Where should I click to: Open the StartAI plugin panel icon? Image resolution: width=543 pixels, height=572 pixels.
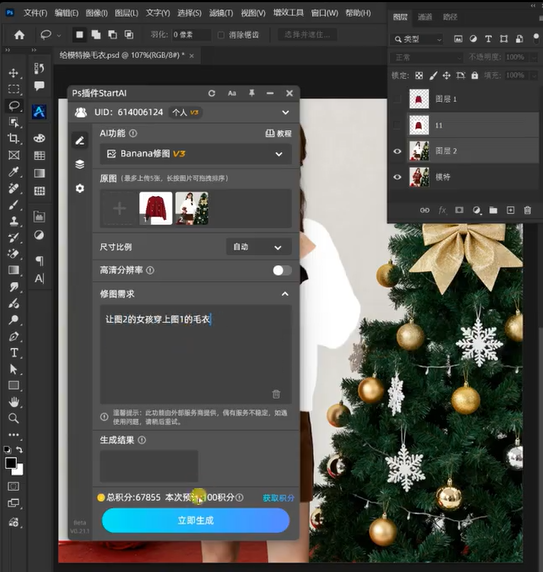pyautogui.click(x=39, y=111)
